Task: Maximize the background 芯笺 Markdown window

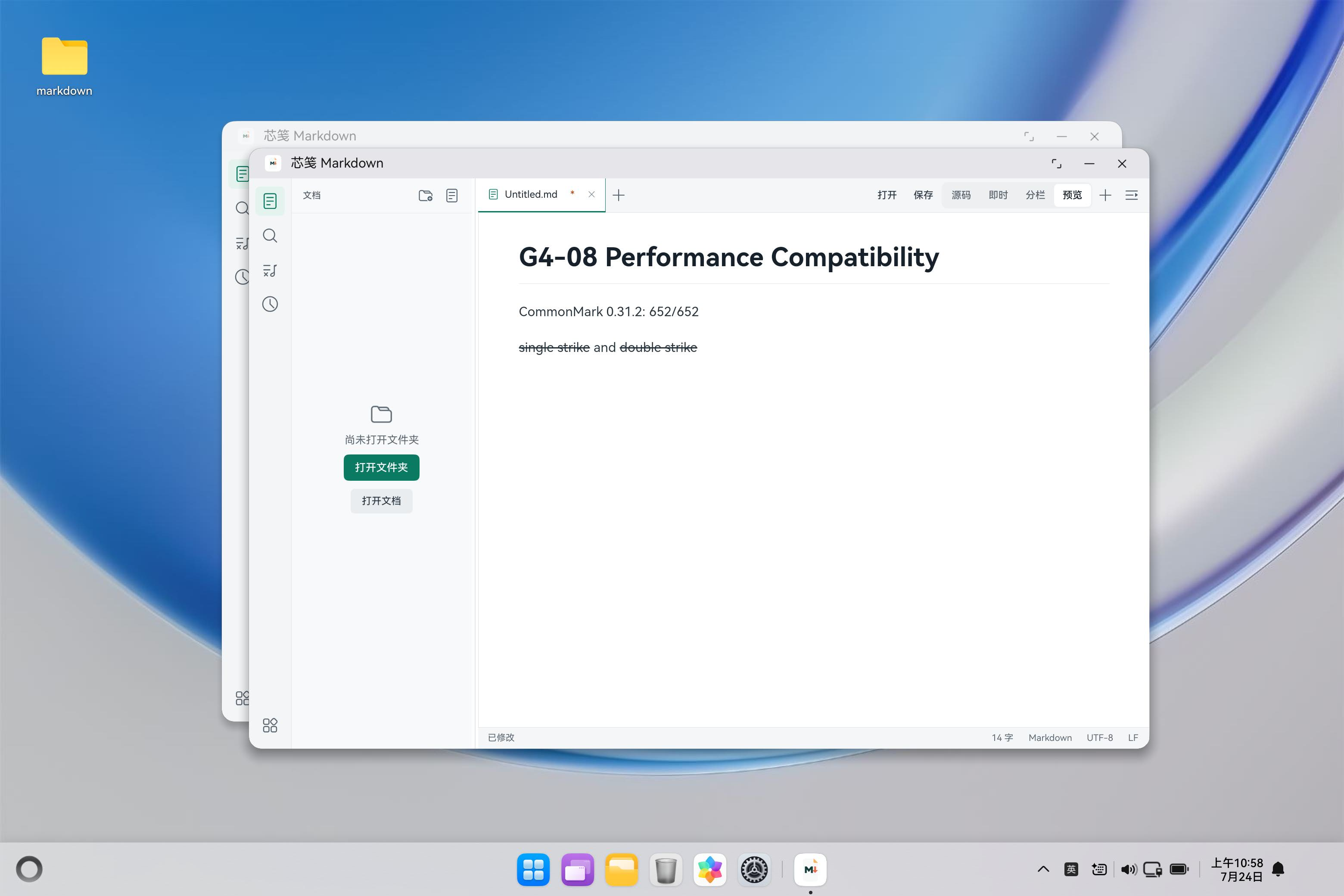Action: [x=1029, y=137]
